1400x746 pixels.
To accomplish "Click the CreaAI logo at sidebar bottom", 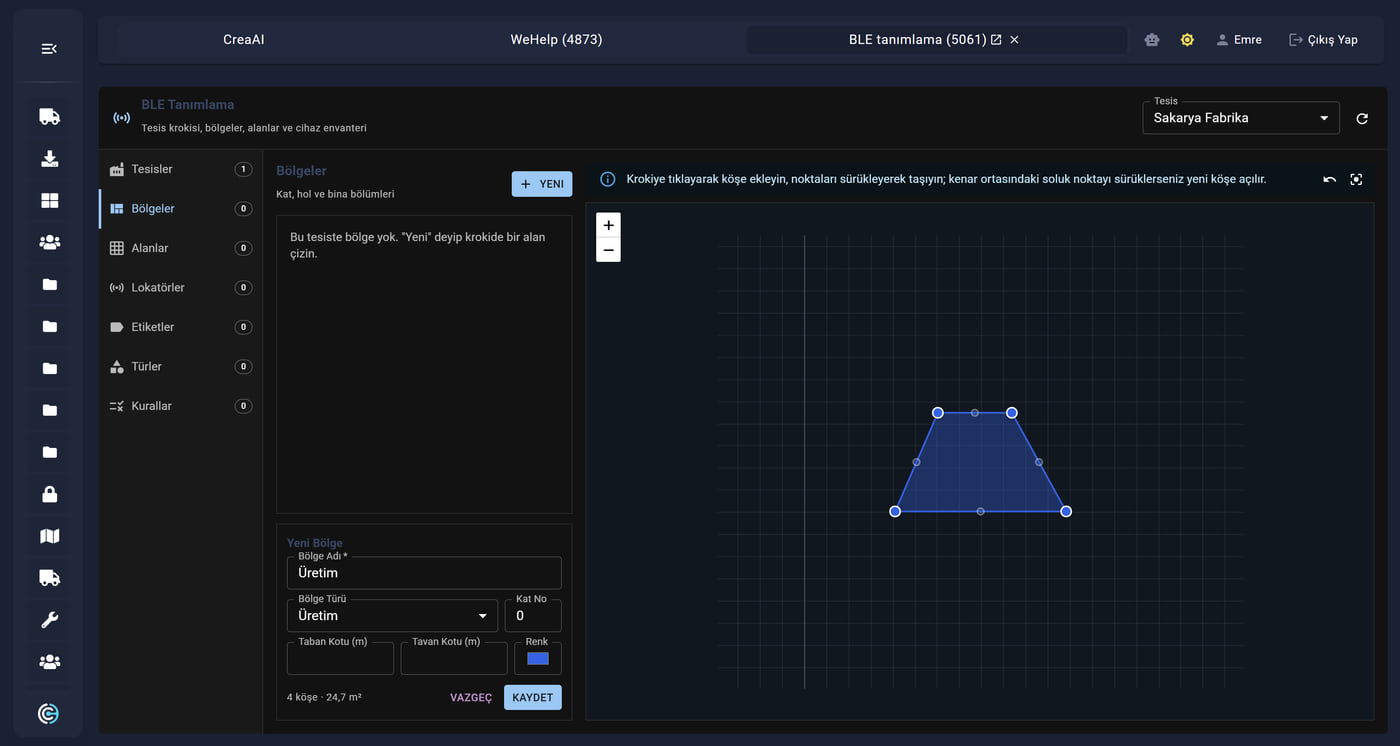I will click(x=48, y=713).
